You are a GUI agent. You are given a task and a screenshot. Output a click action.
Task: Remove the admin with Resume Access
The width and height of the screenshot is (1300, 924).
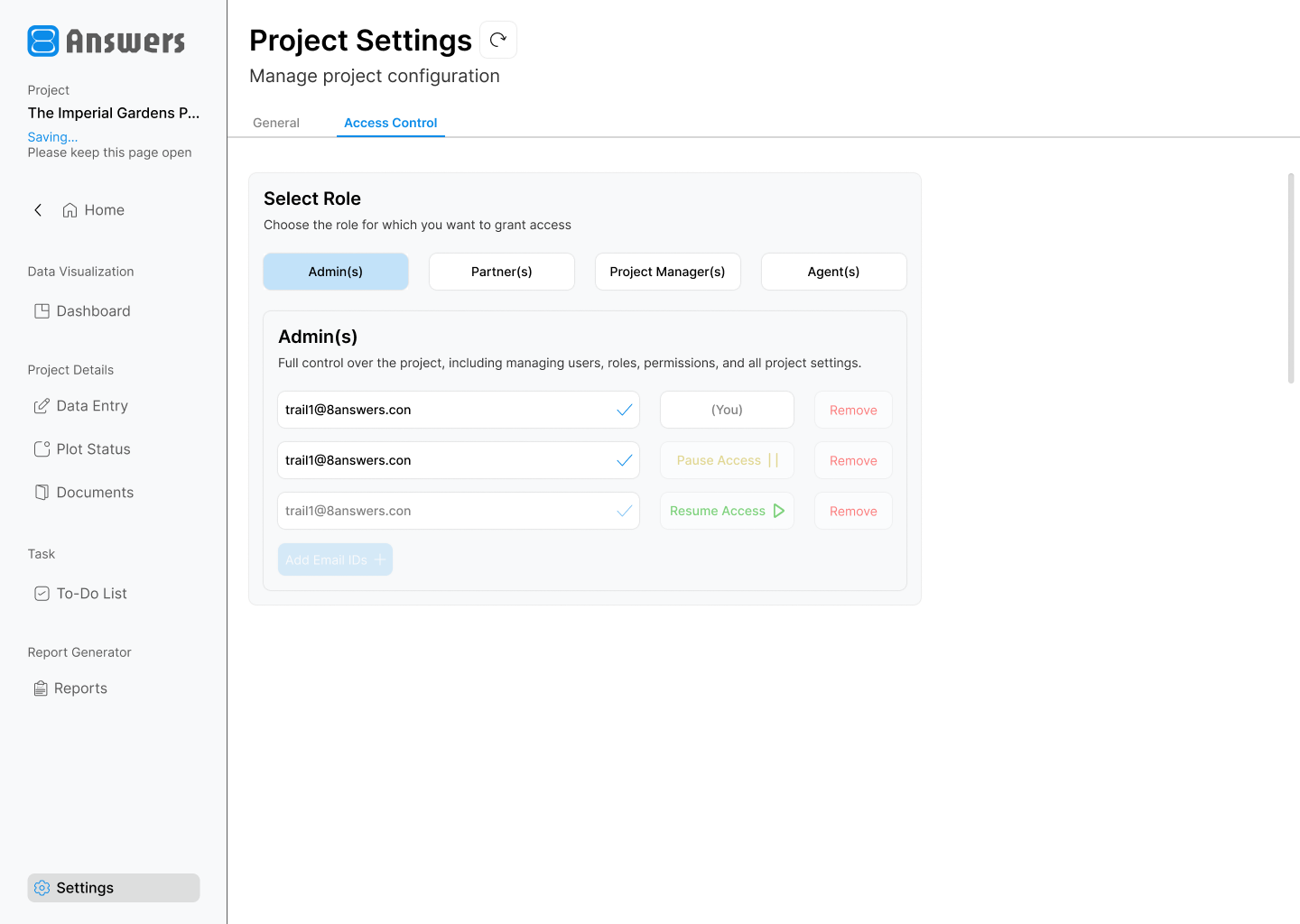854,511
